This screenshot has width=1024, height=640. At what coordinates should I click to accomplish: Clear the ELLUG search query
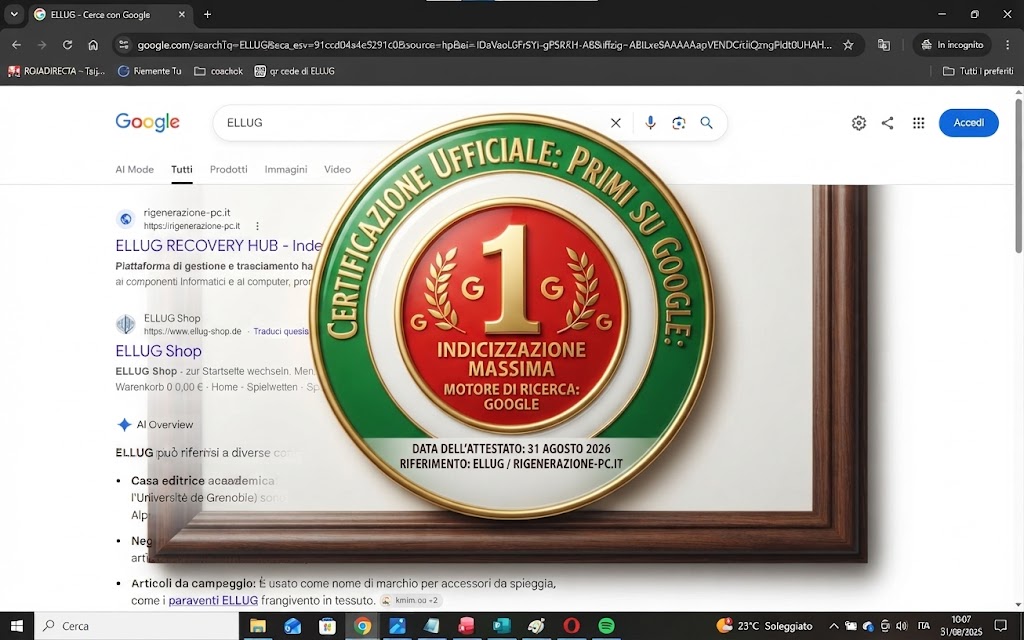pos(615,123)
